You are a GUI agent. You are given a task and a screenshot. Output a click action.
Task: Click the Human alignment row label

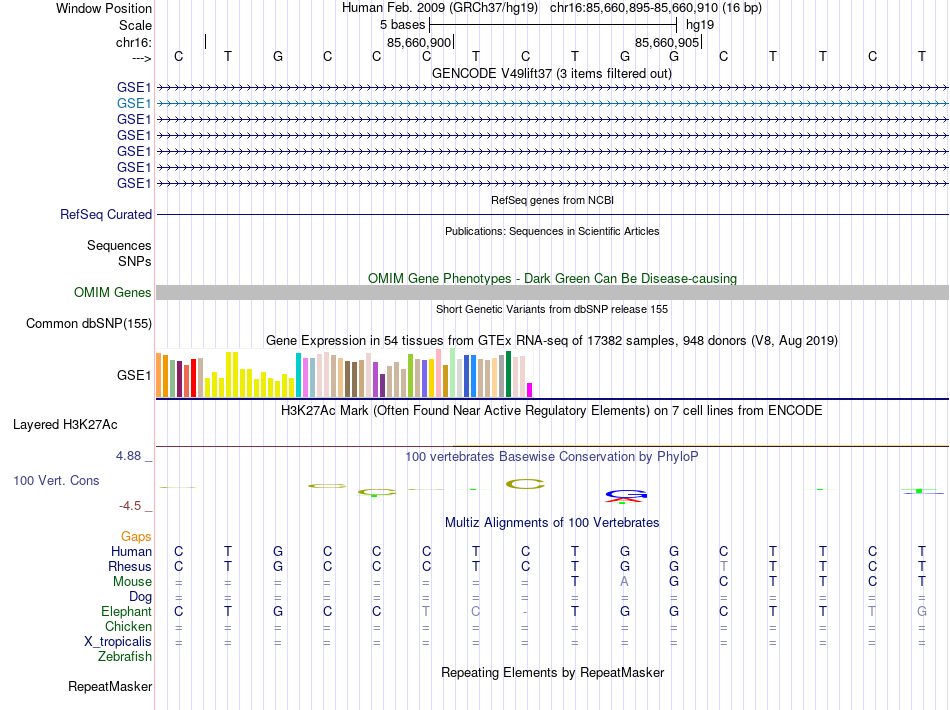point(131,551)
